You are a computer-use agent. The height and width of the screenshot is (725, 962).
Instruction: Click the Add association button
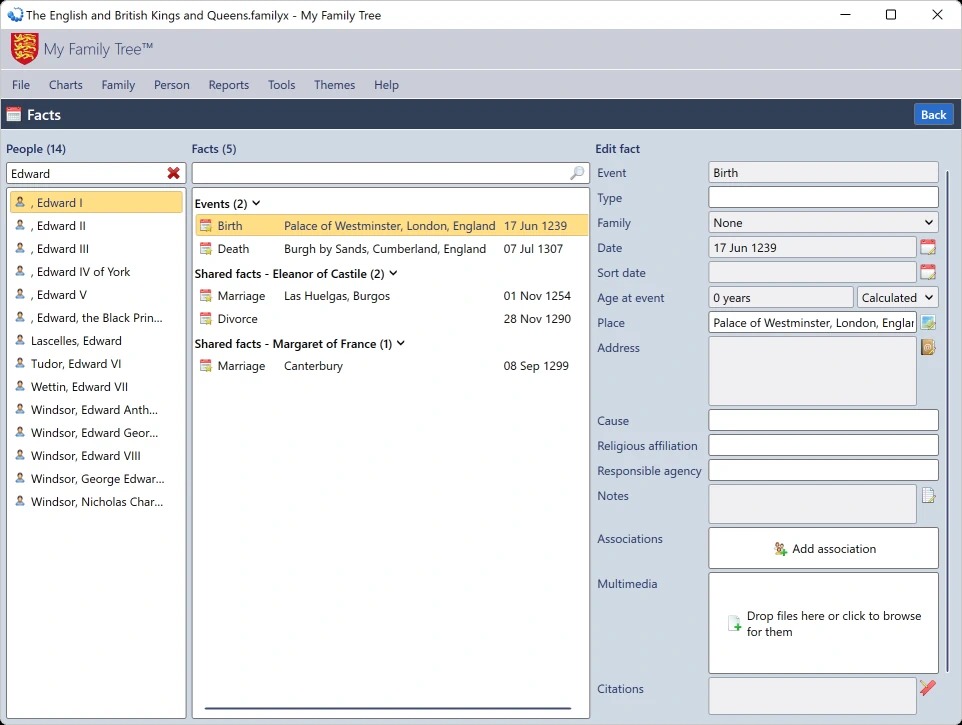click(823, 549)
